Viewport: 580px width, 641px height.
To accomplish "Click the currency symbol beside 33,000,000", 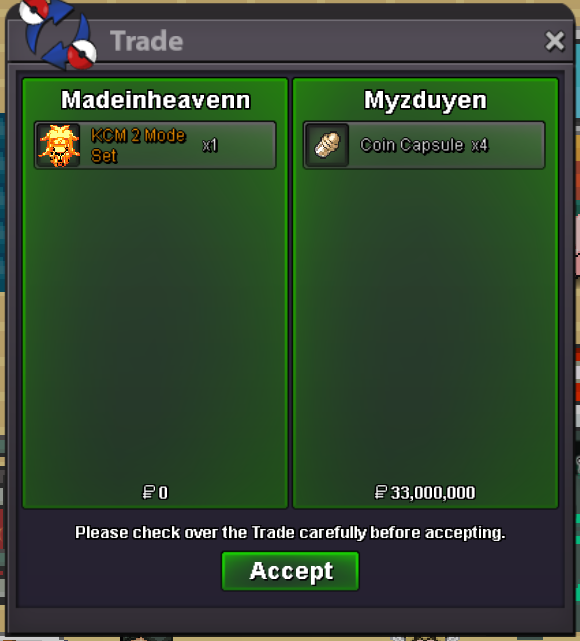I will pyautogui.click(x=381, y=492).
